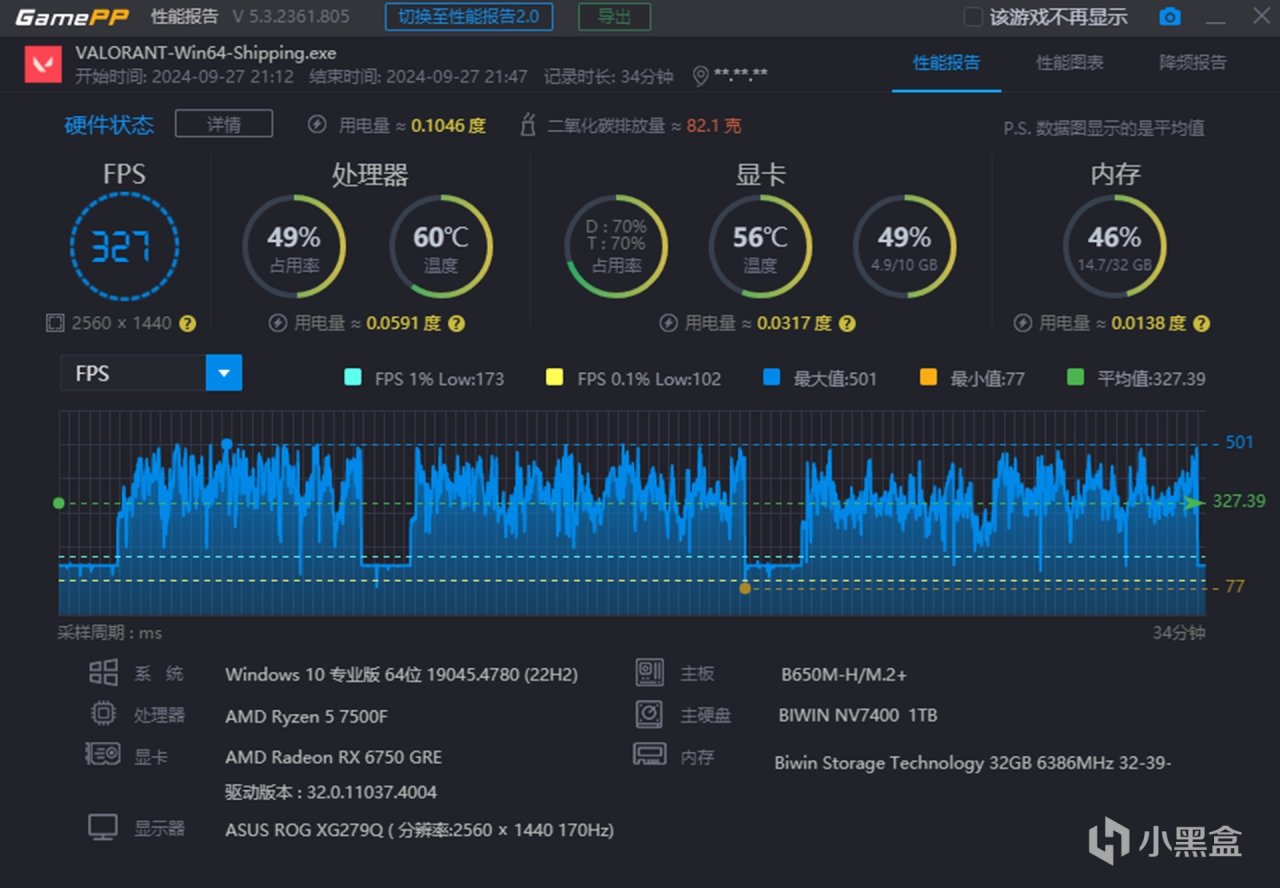Click the memory gauge showing 14.7/32 GB
This screenshot has width=1280, height=888.
point(1114,246)
